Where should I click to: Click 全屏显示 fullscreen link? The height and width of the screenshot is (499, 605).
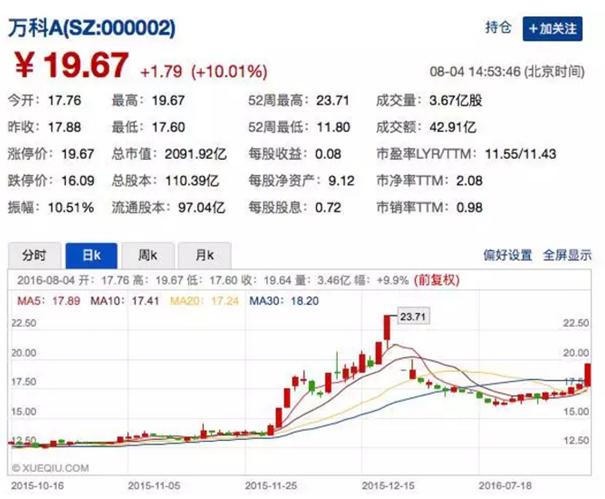coord(567,255)
